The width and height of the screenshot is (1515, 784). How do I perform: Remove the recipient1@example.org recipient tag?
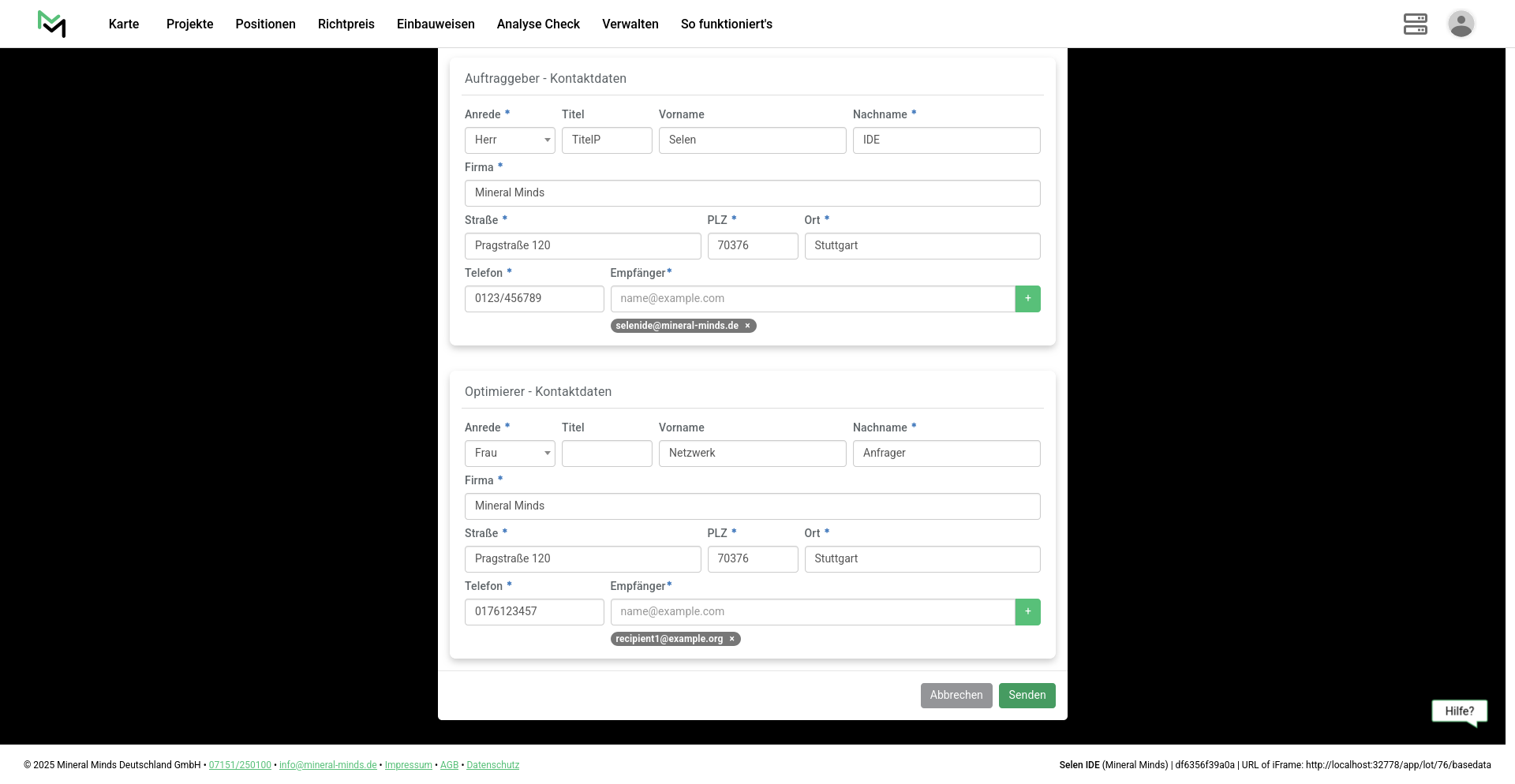click(x=731, y=639)
